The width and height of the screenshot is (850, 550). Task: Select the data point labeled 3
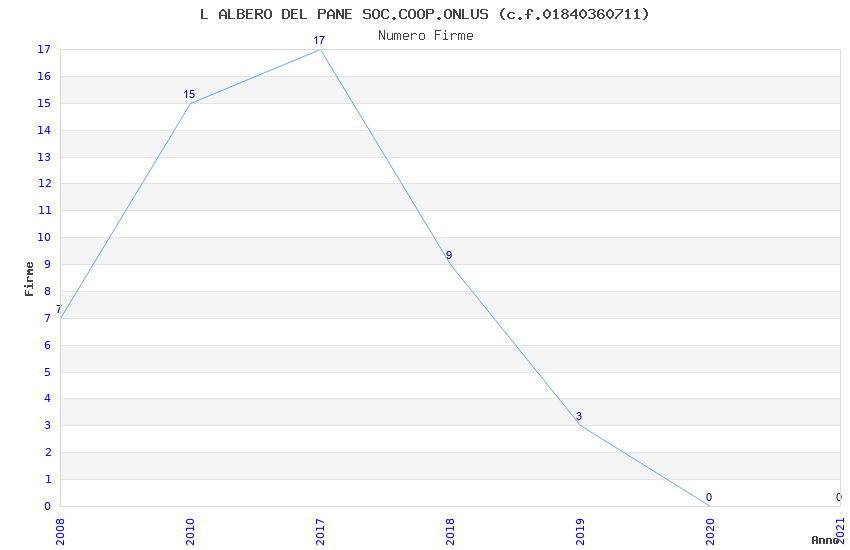click(580, 425)
